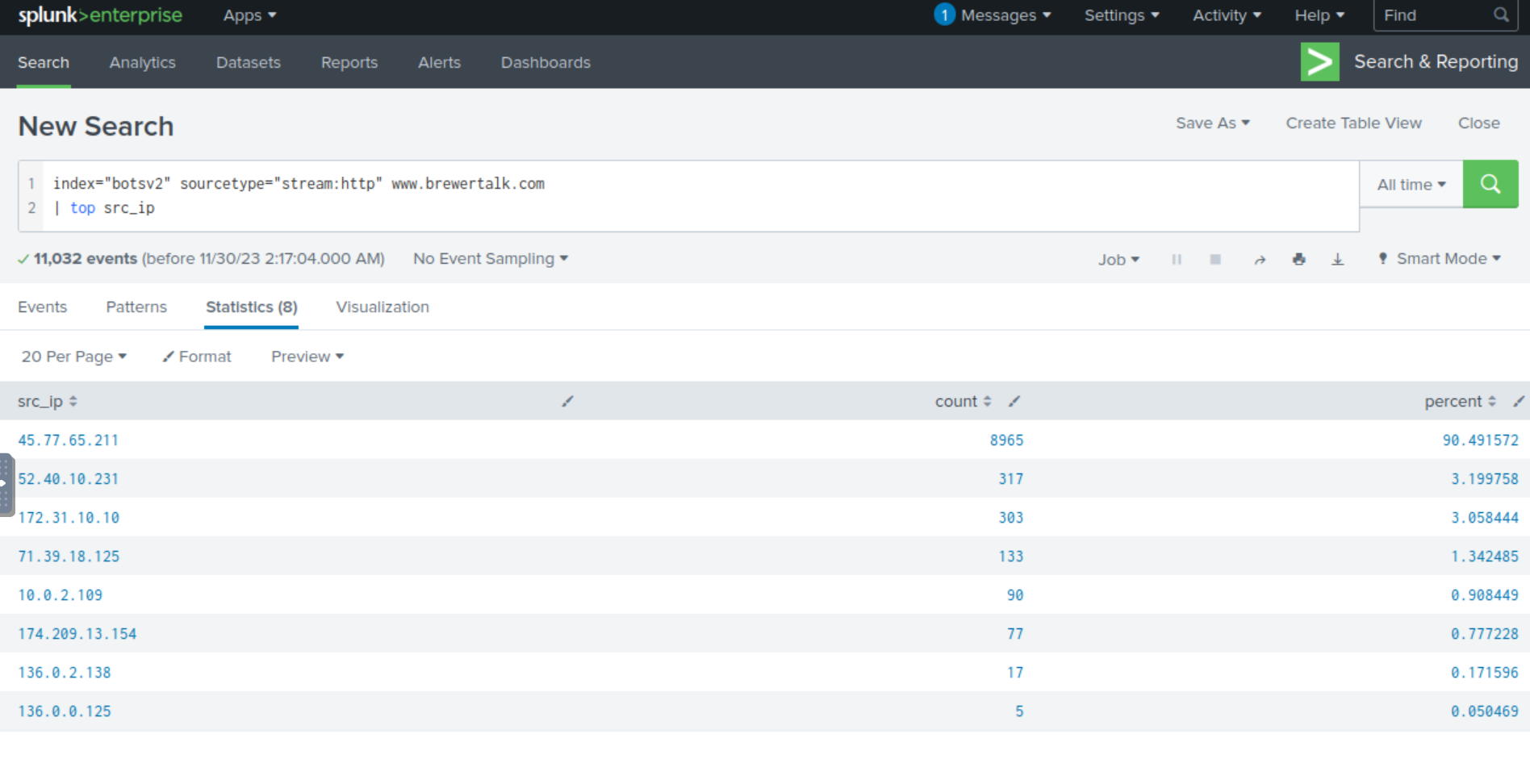The height and width of the screenshot is (784, 1530).
Task: Select the Search nav item
Action: [x=44, y=62]
